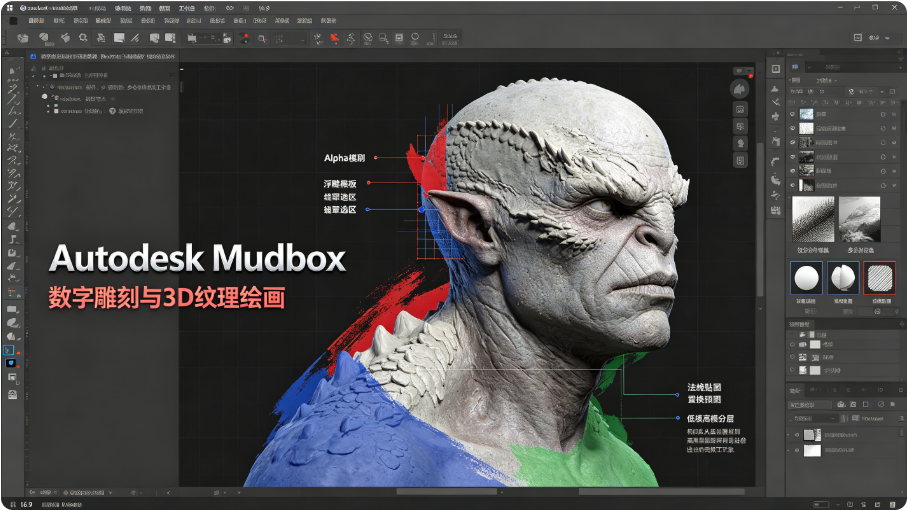This screenshot has width=907, height=510.
Task: Click the blue shield icon in left toolbar
Action: pyautogui.click(x=11, y=363)
